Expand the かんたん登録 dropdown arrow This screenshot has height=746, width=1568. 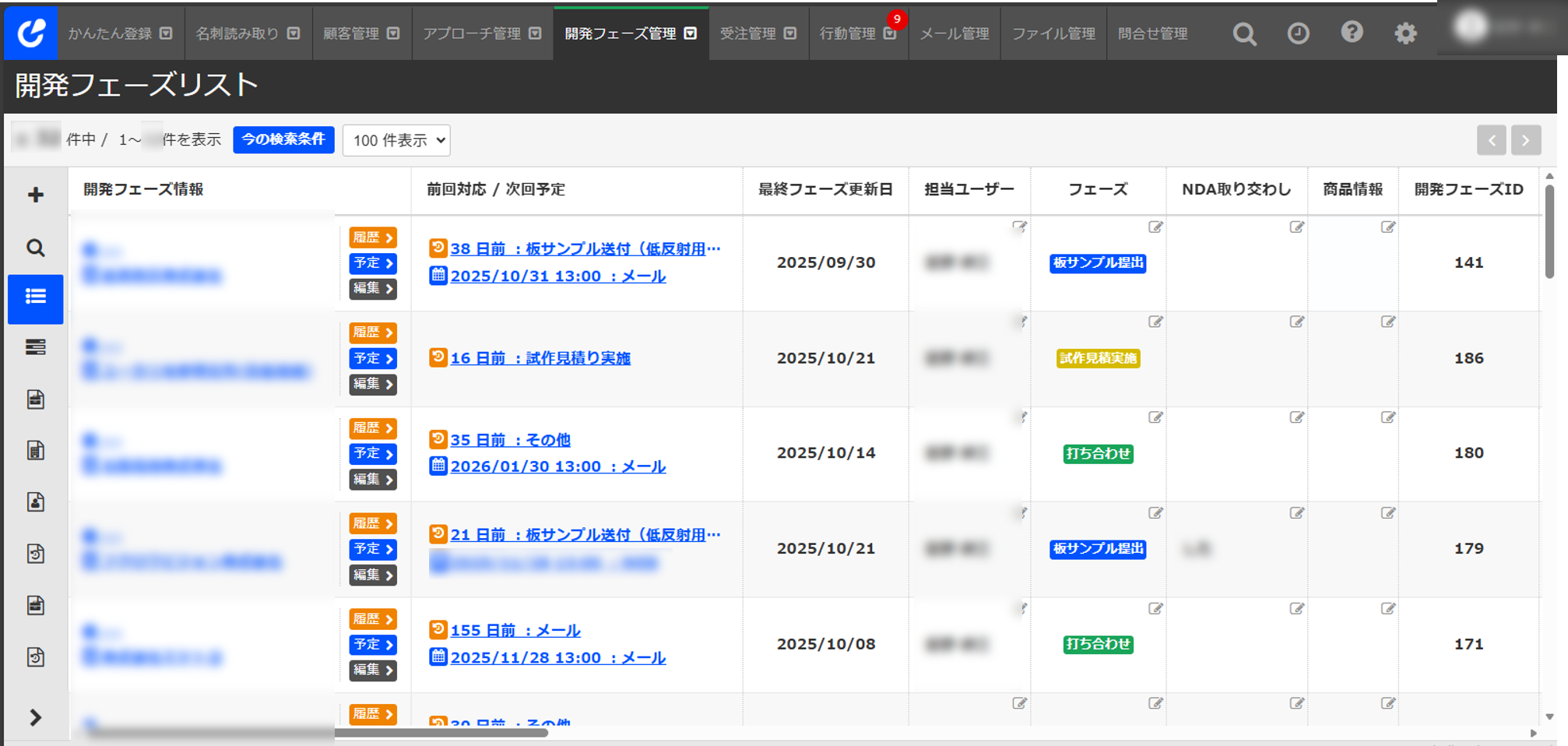166,33
